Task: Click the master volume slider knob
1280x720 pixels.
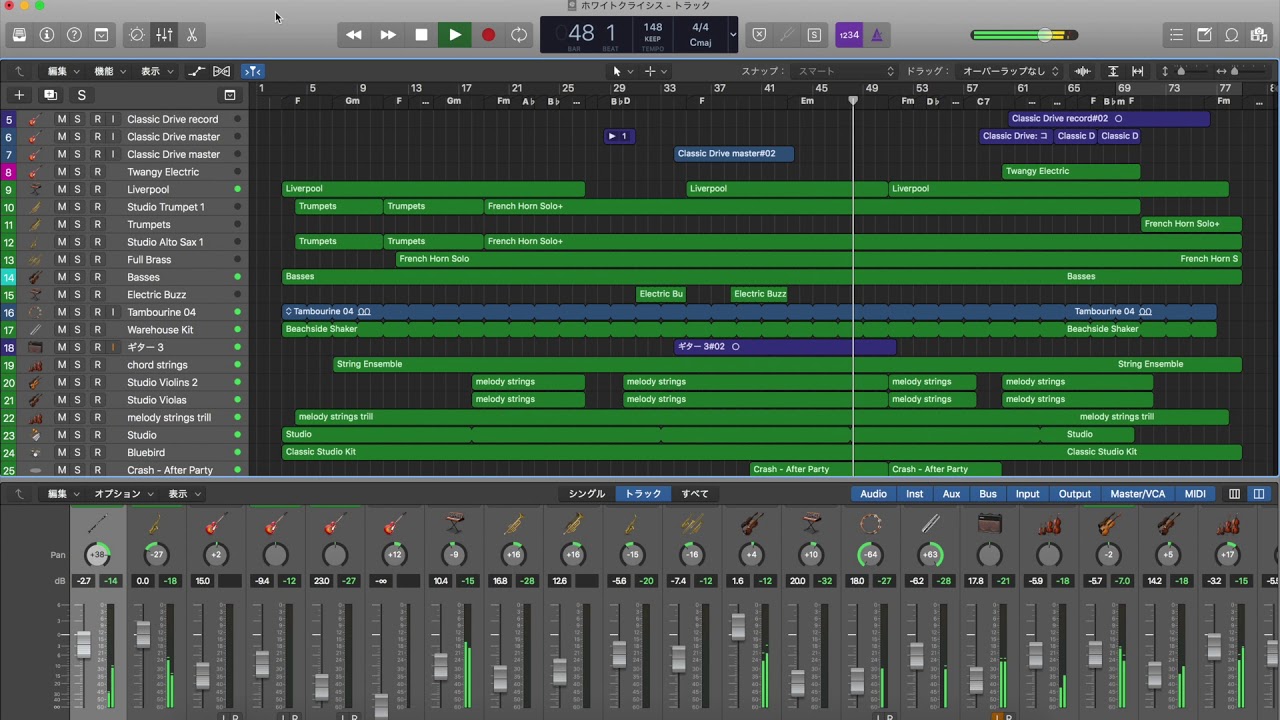Action: pos(1046,35)
